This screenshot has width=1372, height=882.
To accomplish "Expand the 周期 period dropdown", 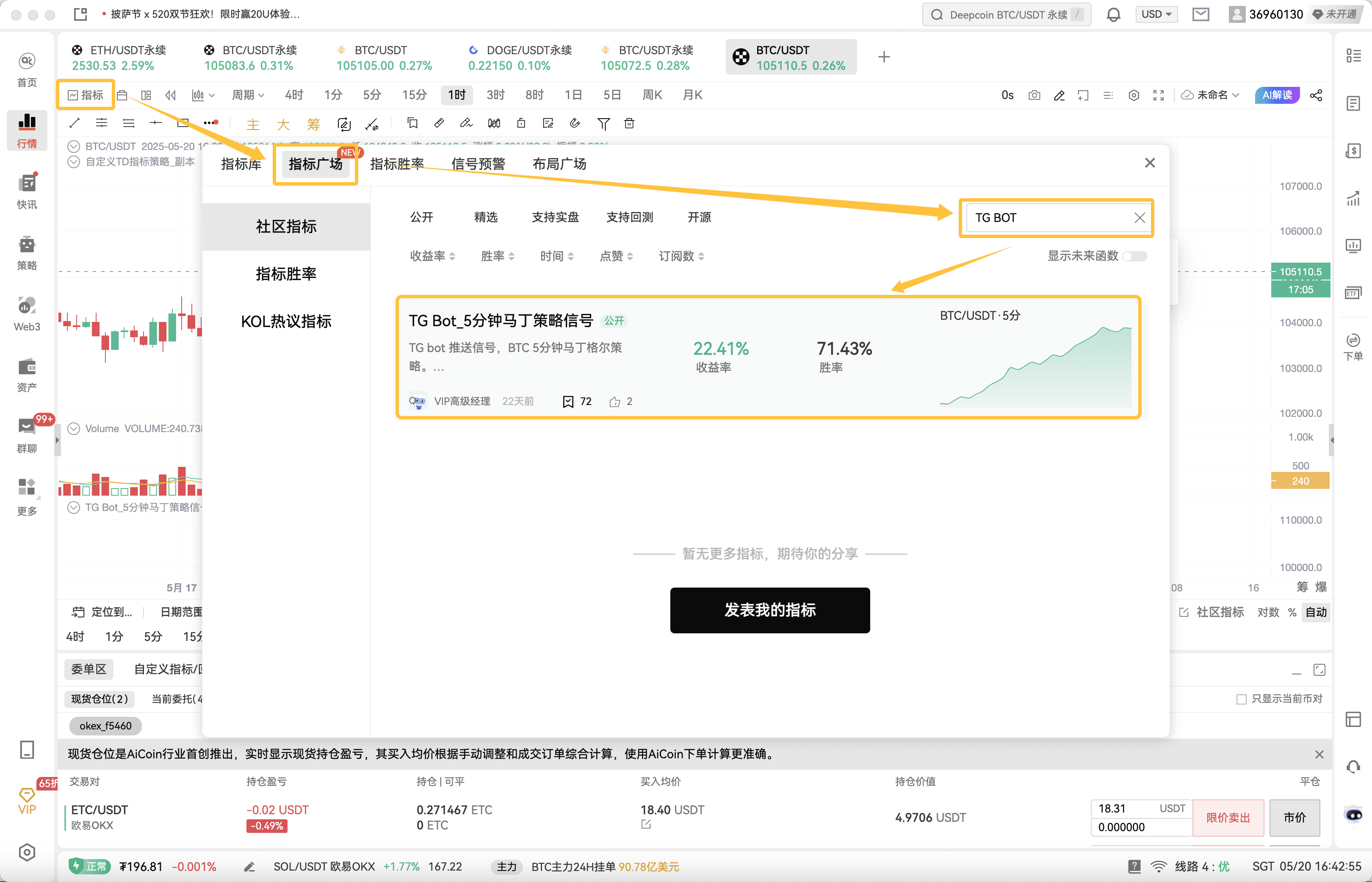I will (248, 95).
